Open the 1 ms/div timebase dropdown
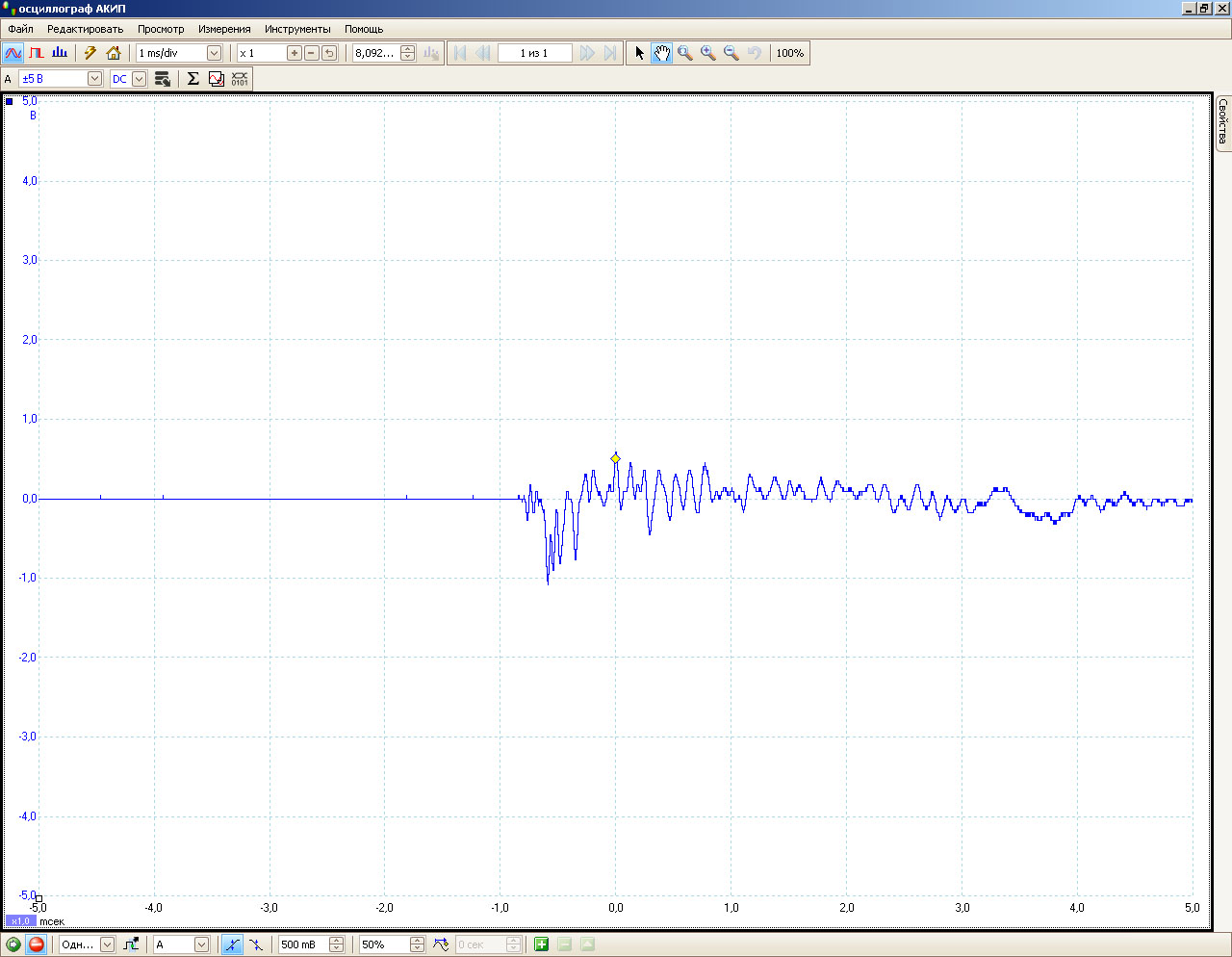The height and width of the screenshot is (957, 1232). point(214,53)
